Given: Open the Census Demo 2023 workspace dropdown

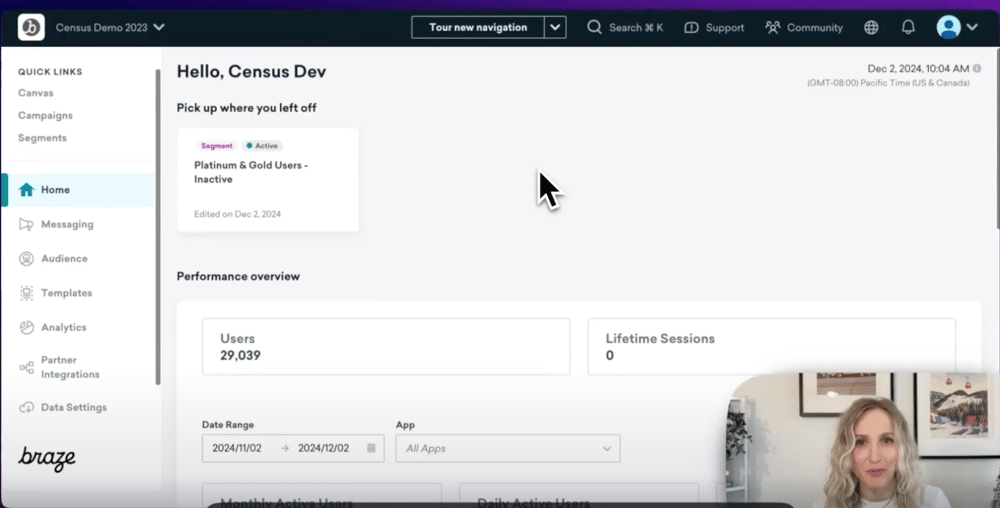Looking at the screenshot, I should (x=110, y=27).
